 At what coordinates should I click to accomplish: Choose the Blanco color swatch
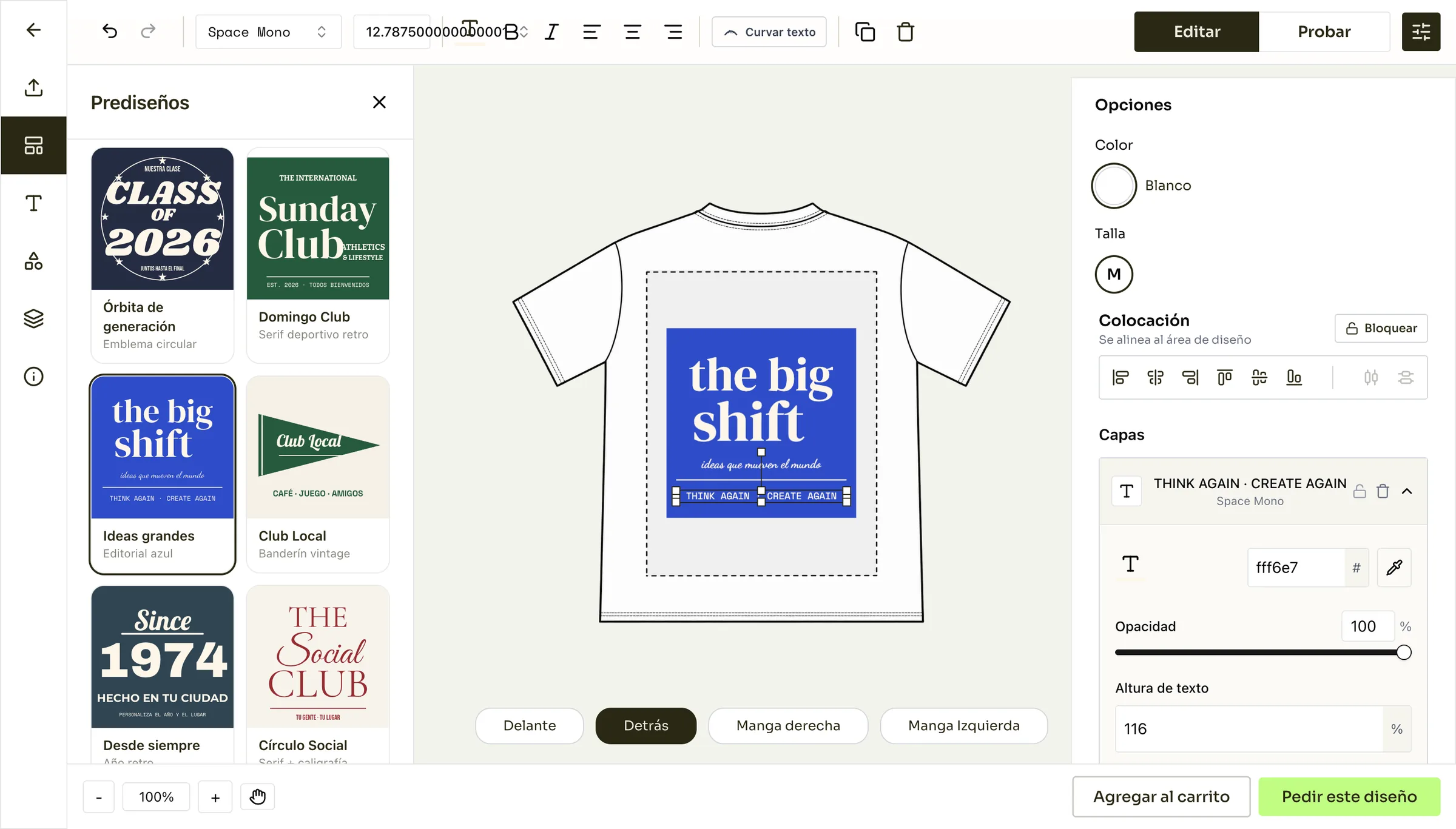pos(1114,186)
